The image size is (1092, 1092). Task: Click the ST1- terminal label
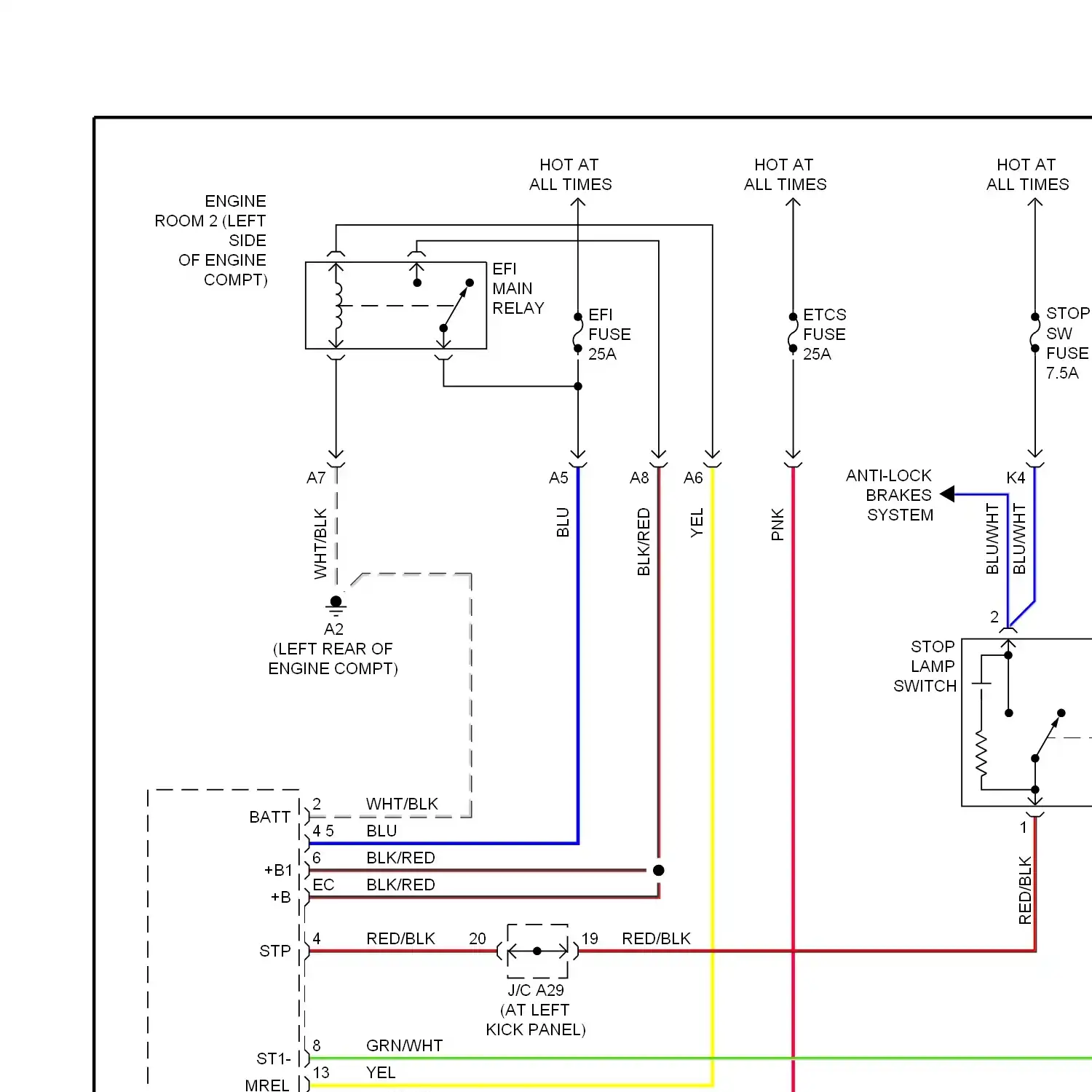click(273, 1059)
